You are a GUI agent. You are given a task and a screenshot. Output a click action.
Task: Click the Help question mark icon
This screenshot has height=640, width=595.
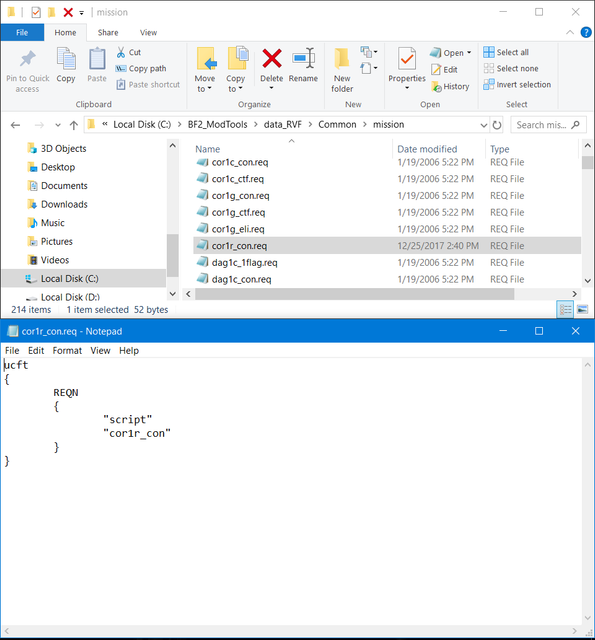coord(586,32)
